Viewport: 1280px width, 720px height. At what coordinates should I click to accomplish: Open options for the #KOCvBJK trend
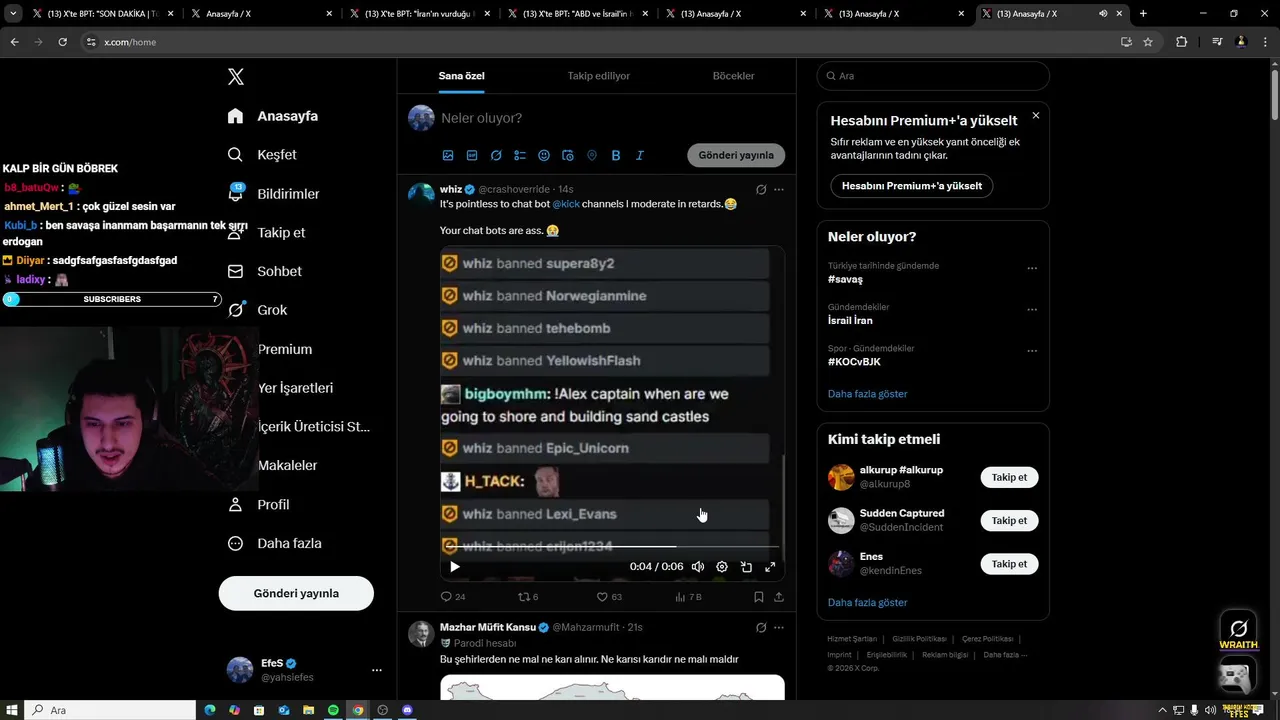(1032, 351)
